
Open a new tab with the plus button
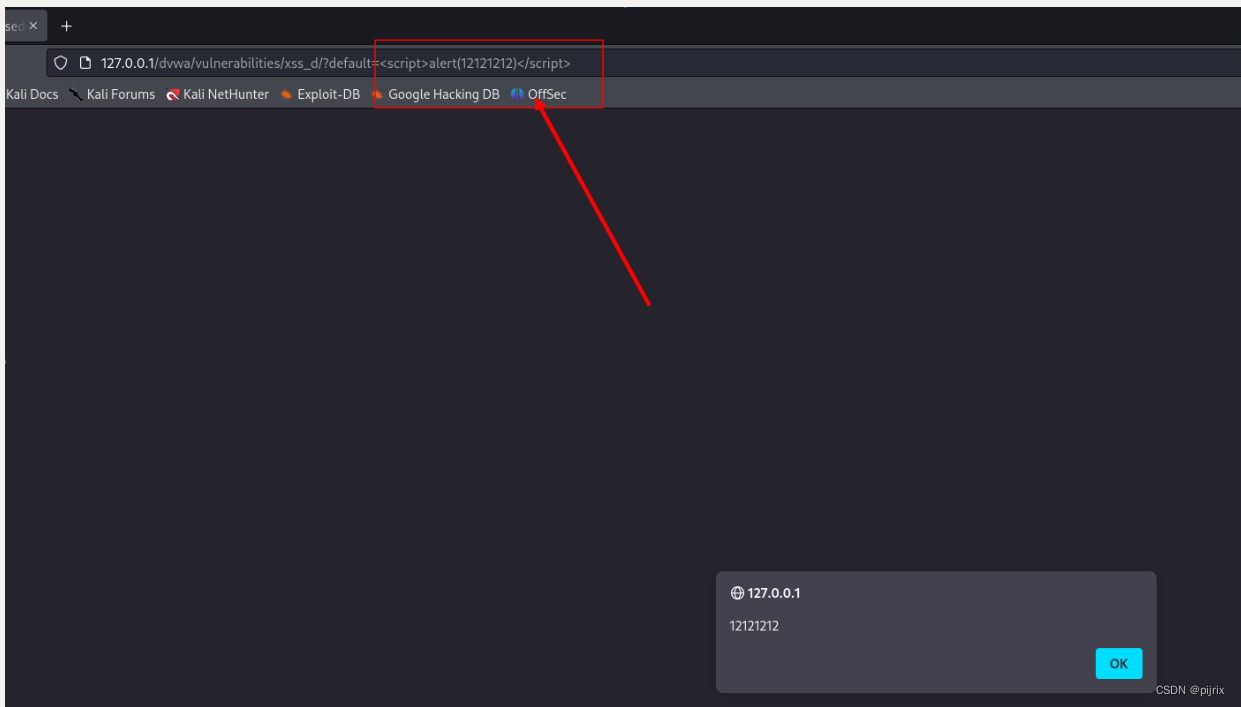coord(67,26)
